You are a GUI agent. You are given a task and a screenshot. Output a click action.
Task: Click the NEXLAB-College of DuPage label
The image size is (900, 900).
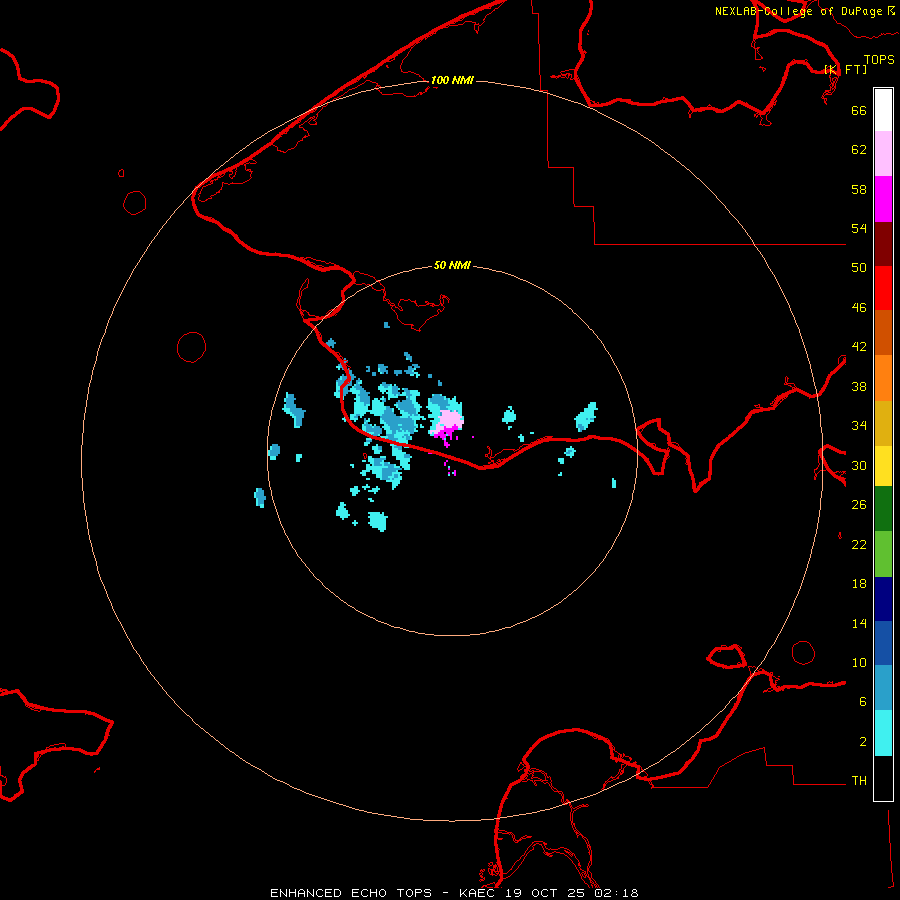[799, 11]
